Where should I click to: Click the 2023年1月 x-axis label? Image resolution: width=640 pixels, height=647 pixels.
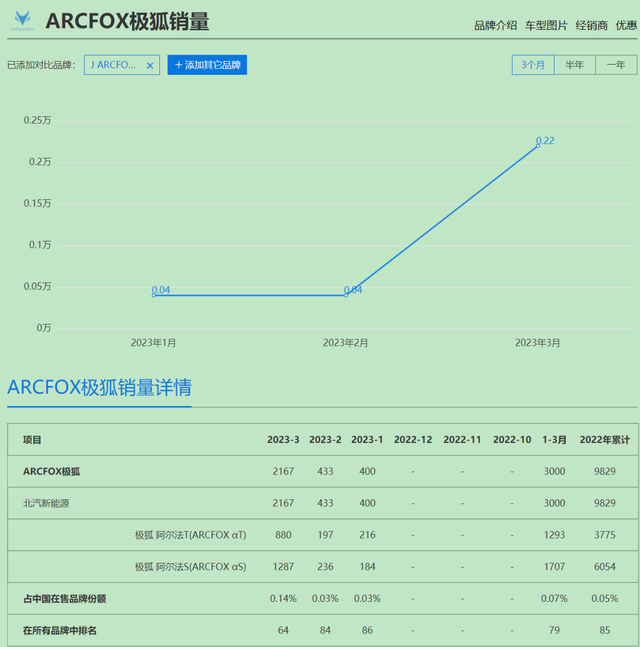[x=154, y=343]
